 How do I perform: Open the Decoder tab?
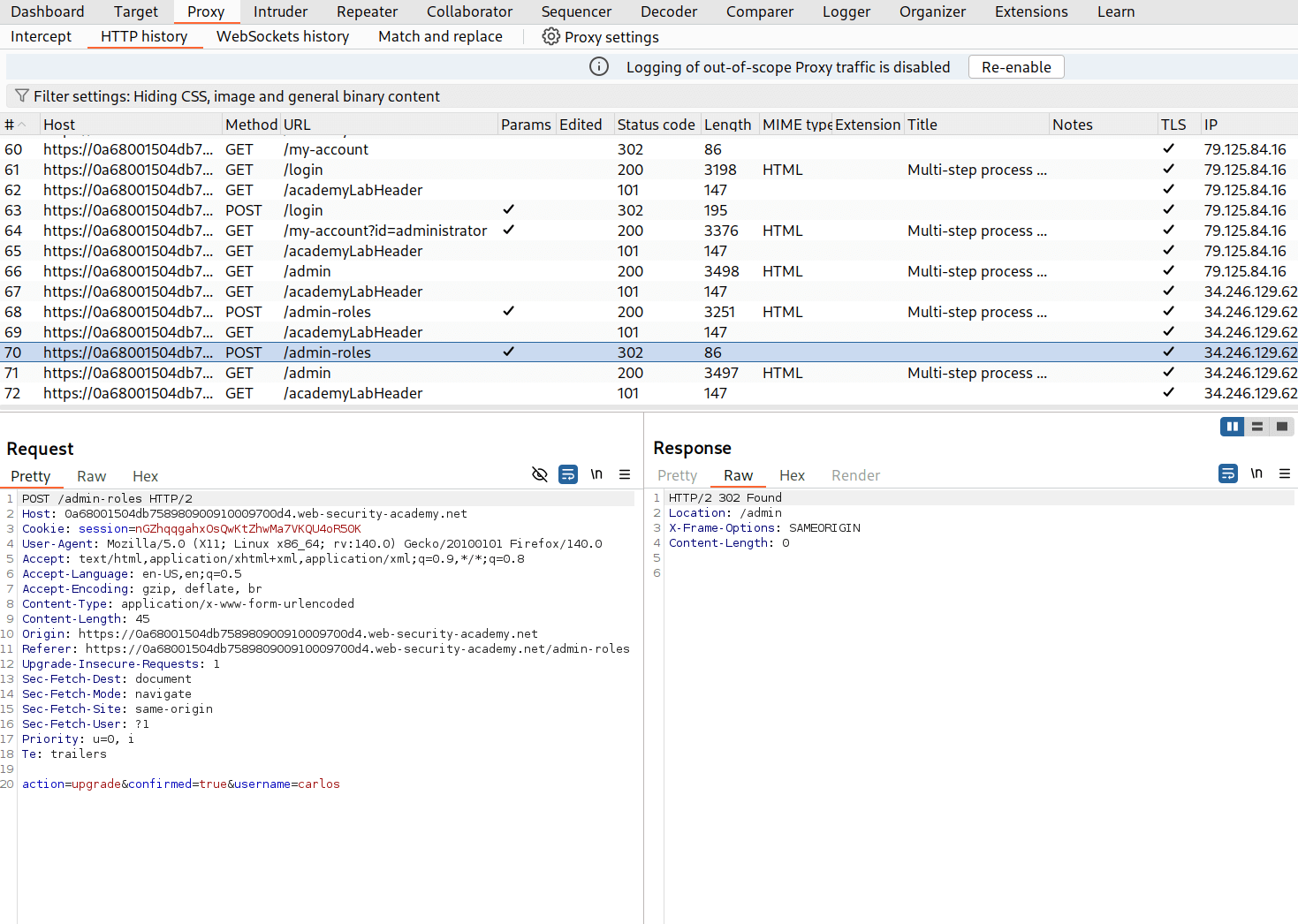coord(668,11)
